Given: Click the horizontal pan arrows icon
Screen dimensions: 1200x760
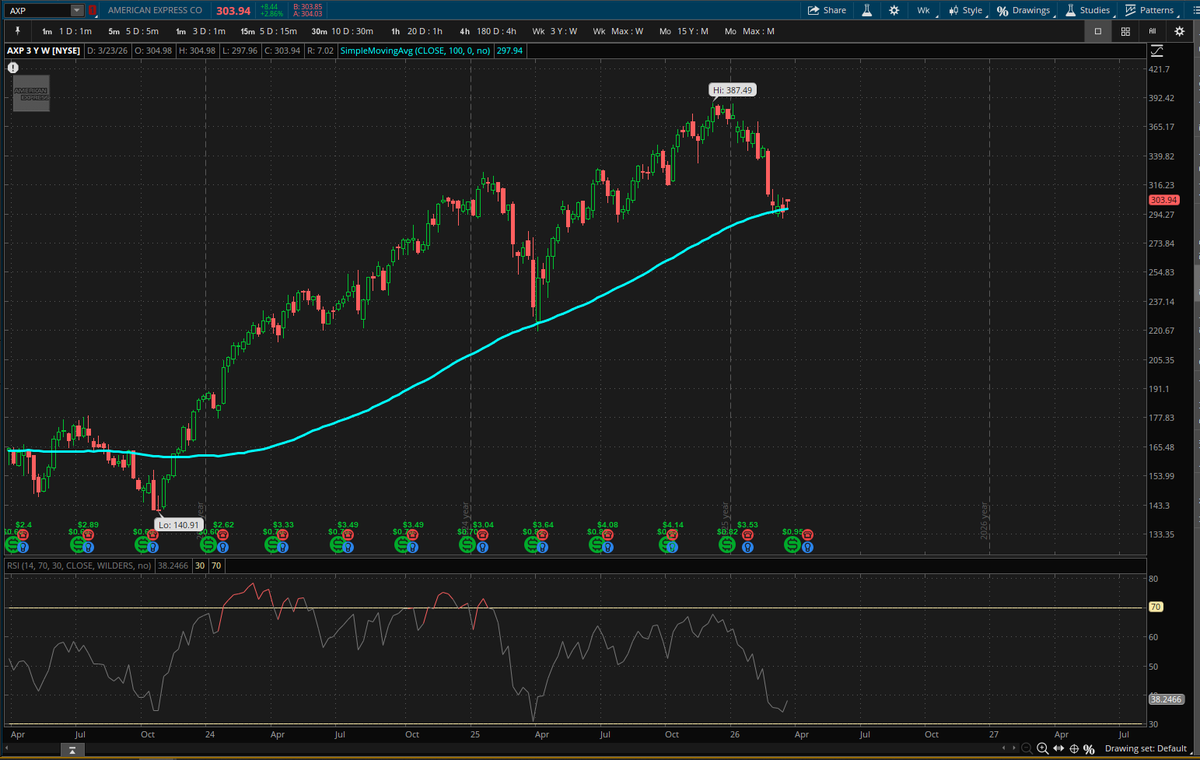Looking at the screenshot, I should [1059, 749].
